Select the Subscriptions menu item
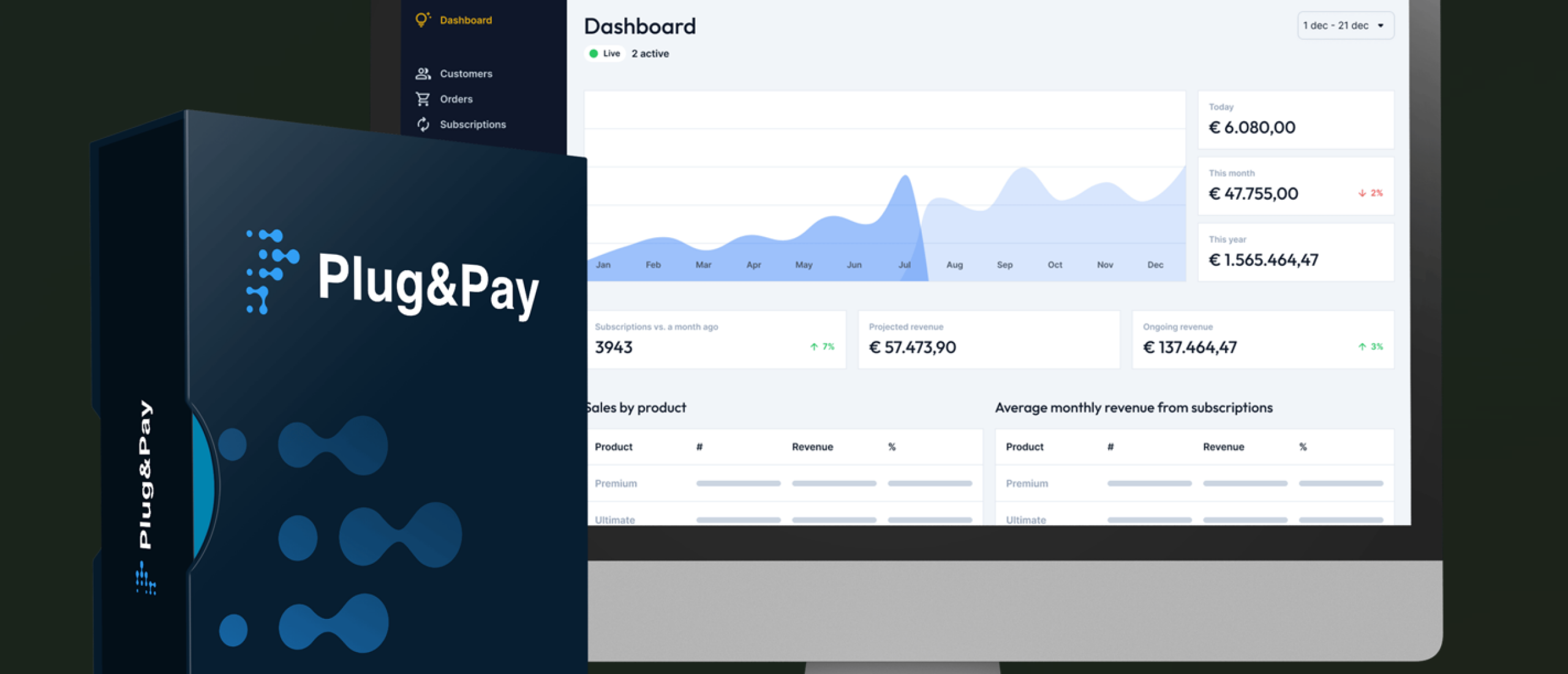Viewport: 1568px width, 674px height. tap(473, 124)
